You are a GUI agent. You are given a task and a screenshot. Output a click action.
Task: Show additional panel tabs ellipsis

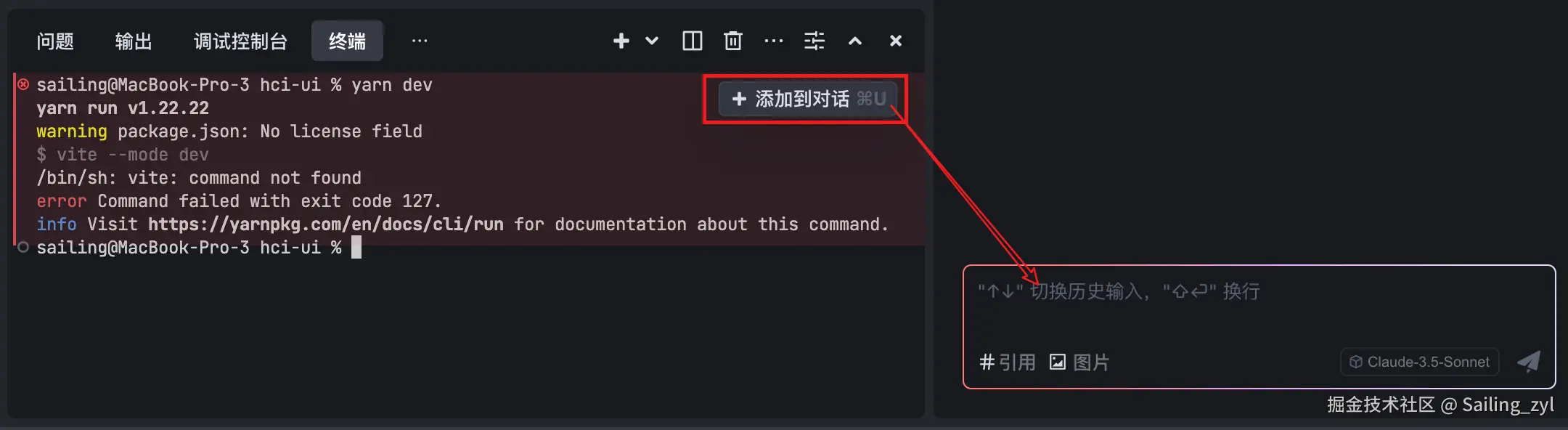420,41
